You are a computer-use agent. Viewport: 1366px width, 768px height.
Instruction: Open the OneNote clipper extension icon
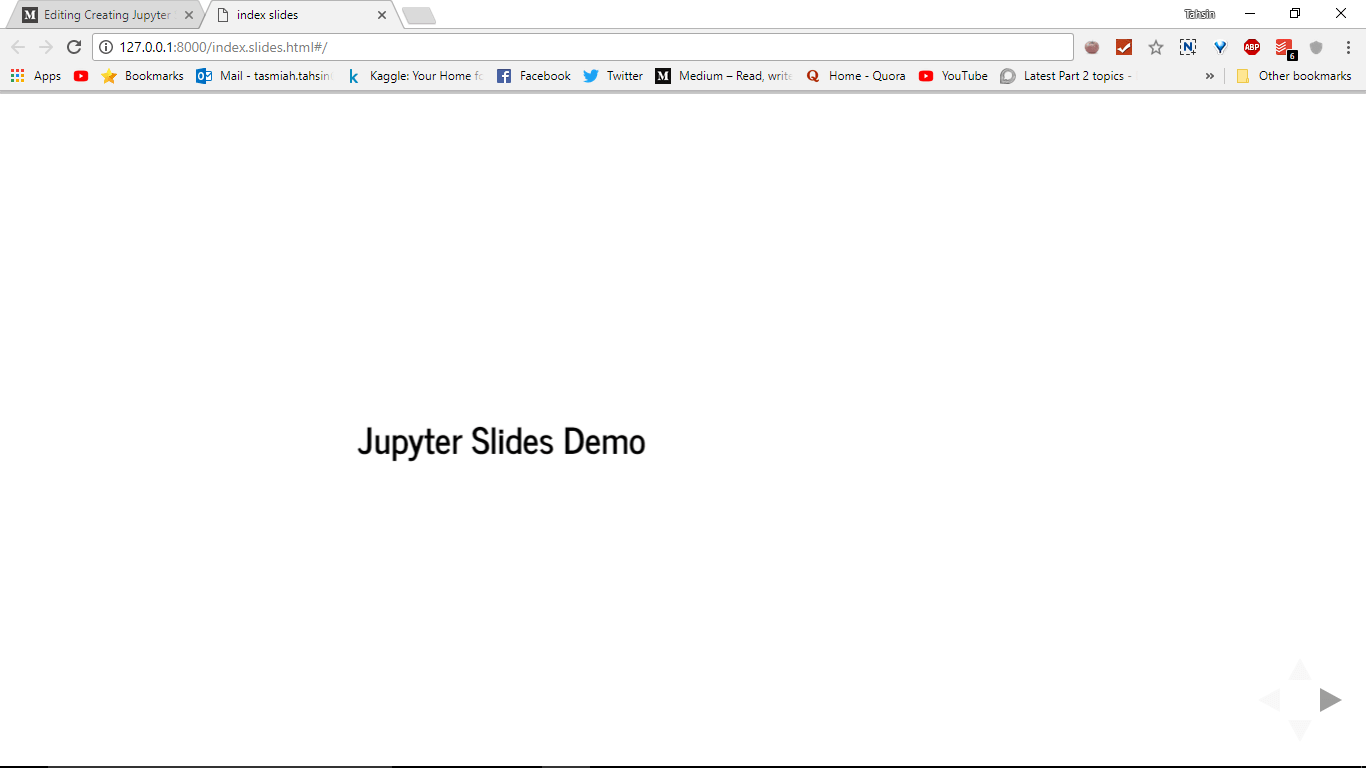pyautogui.click(x=1188, y=47)
